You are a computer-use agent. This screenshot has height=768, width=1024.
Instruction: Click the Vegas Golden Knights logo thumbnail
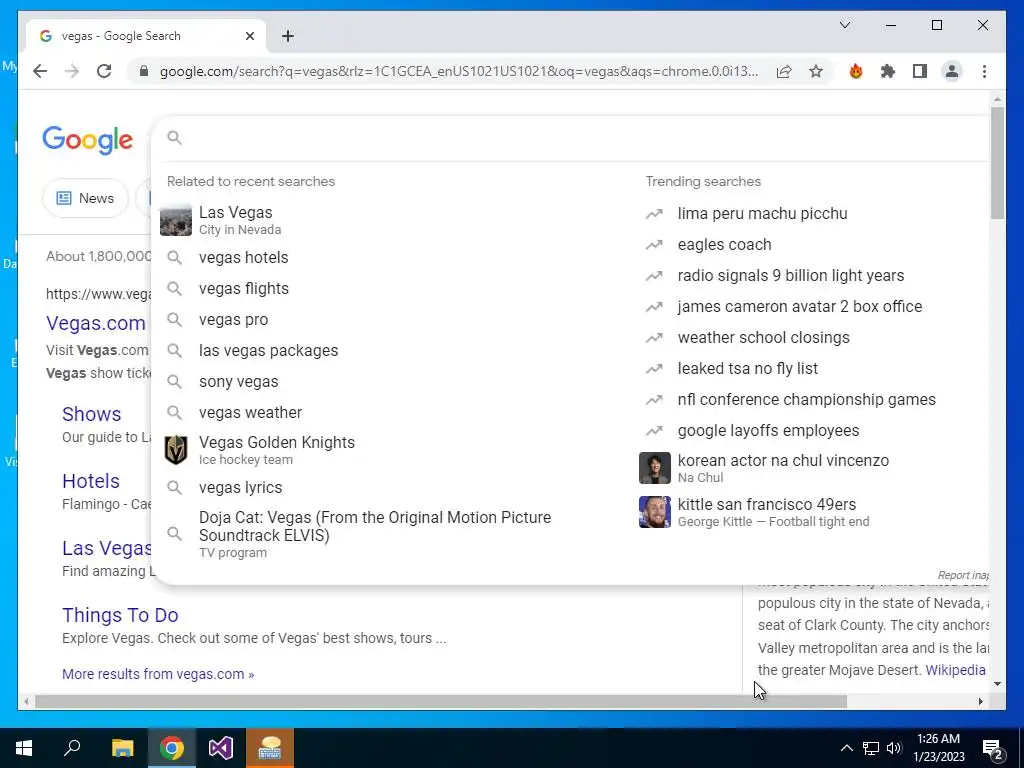click(176, 450)
